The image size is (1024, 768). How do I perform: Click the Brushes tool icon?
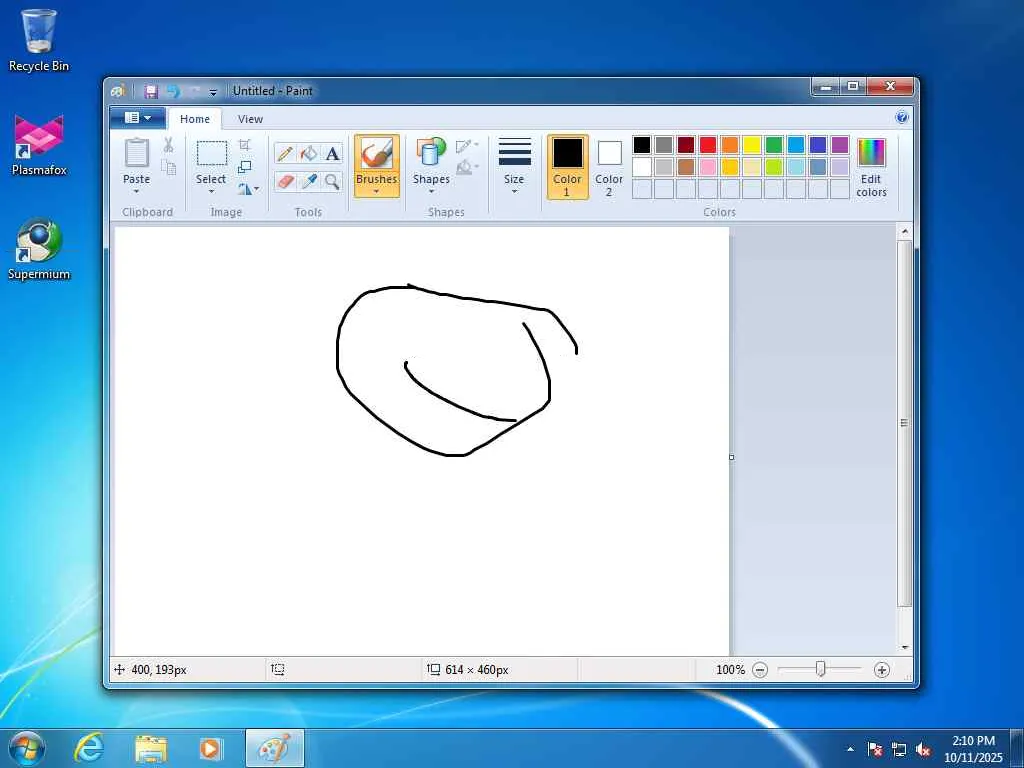click(x=377, y=155)
